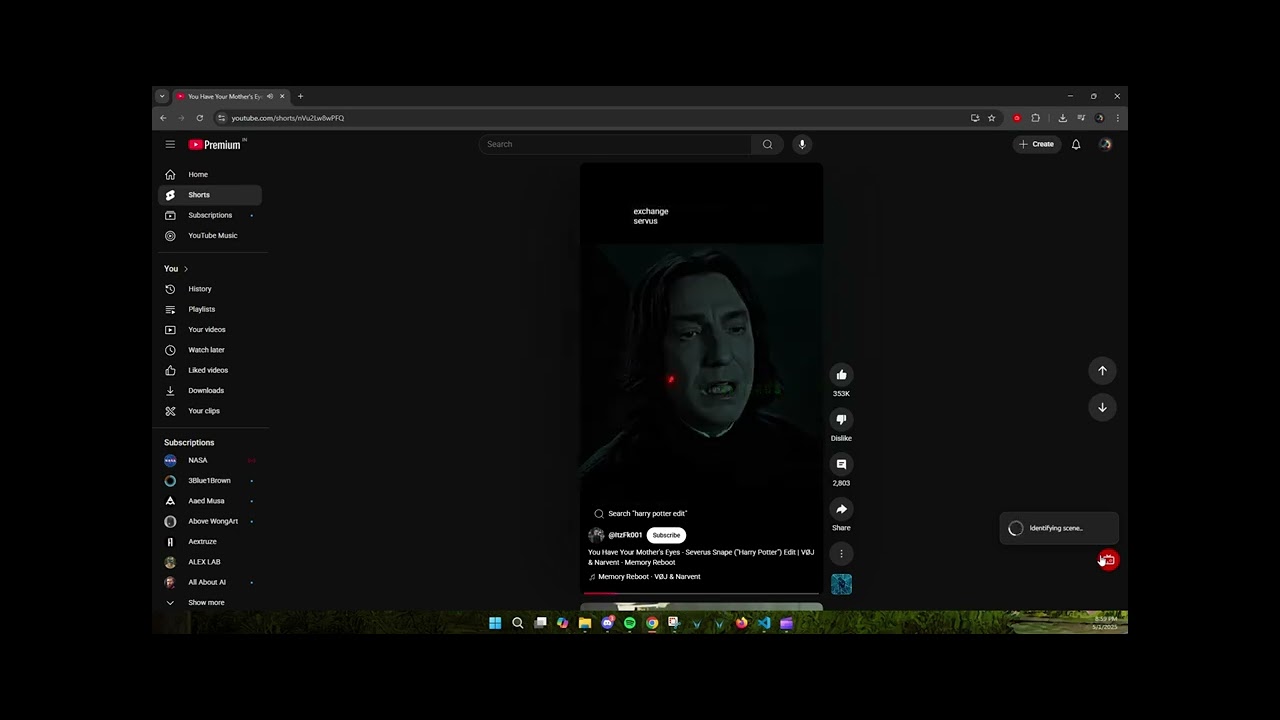Expand Show more subscriptions
Screen dimensions: 1280x720
pyautogui.click(x=210, y=603)
